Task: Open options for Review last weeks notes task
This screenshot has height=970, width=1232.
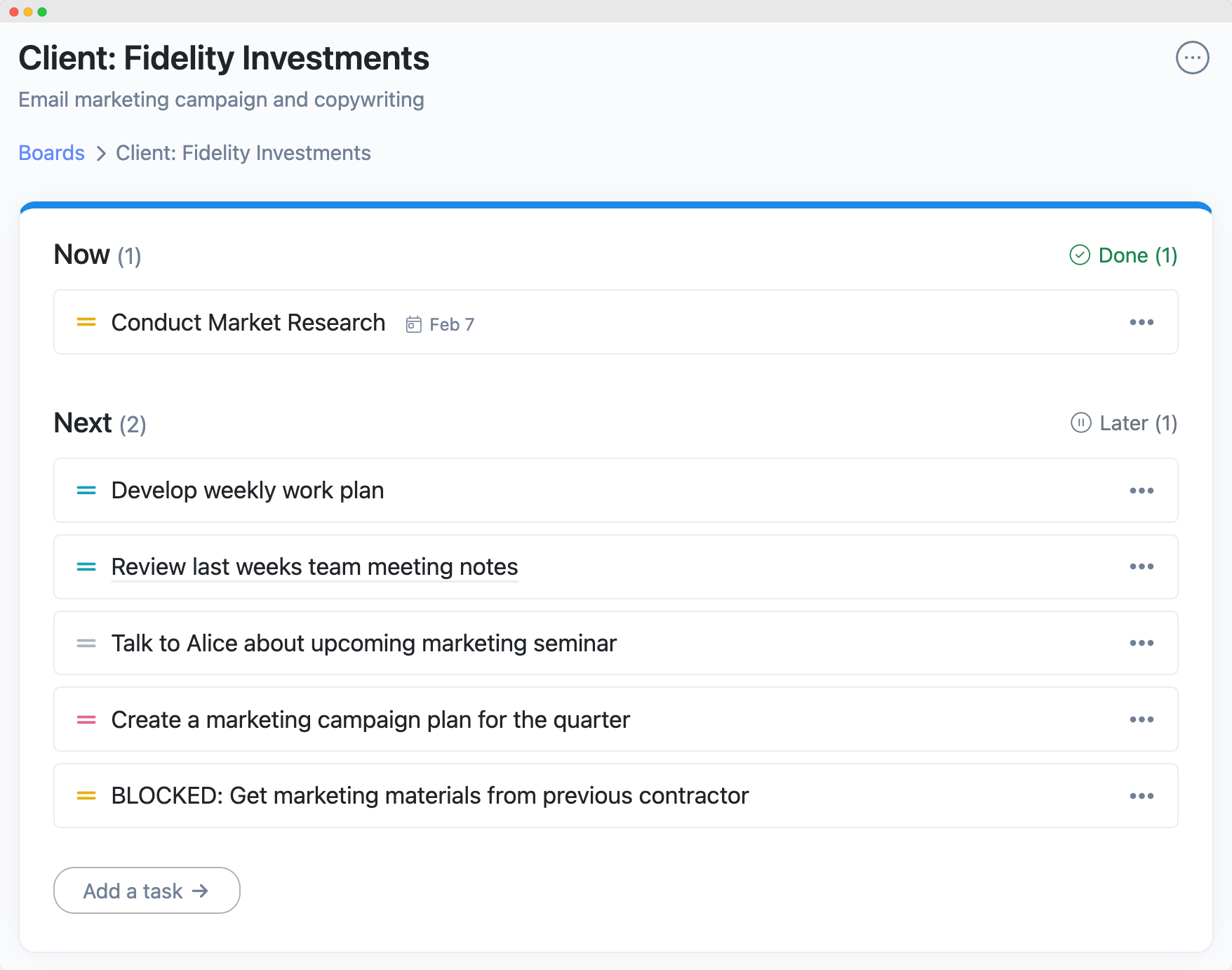Action: coord(1141,566)
